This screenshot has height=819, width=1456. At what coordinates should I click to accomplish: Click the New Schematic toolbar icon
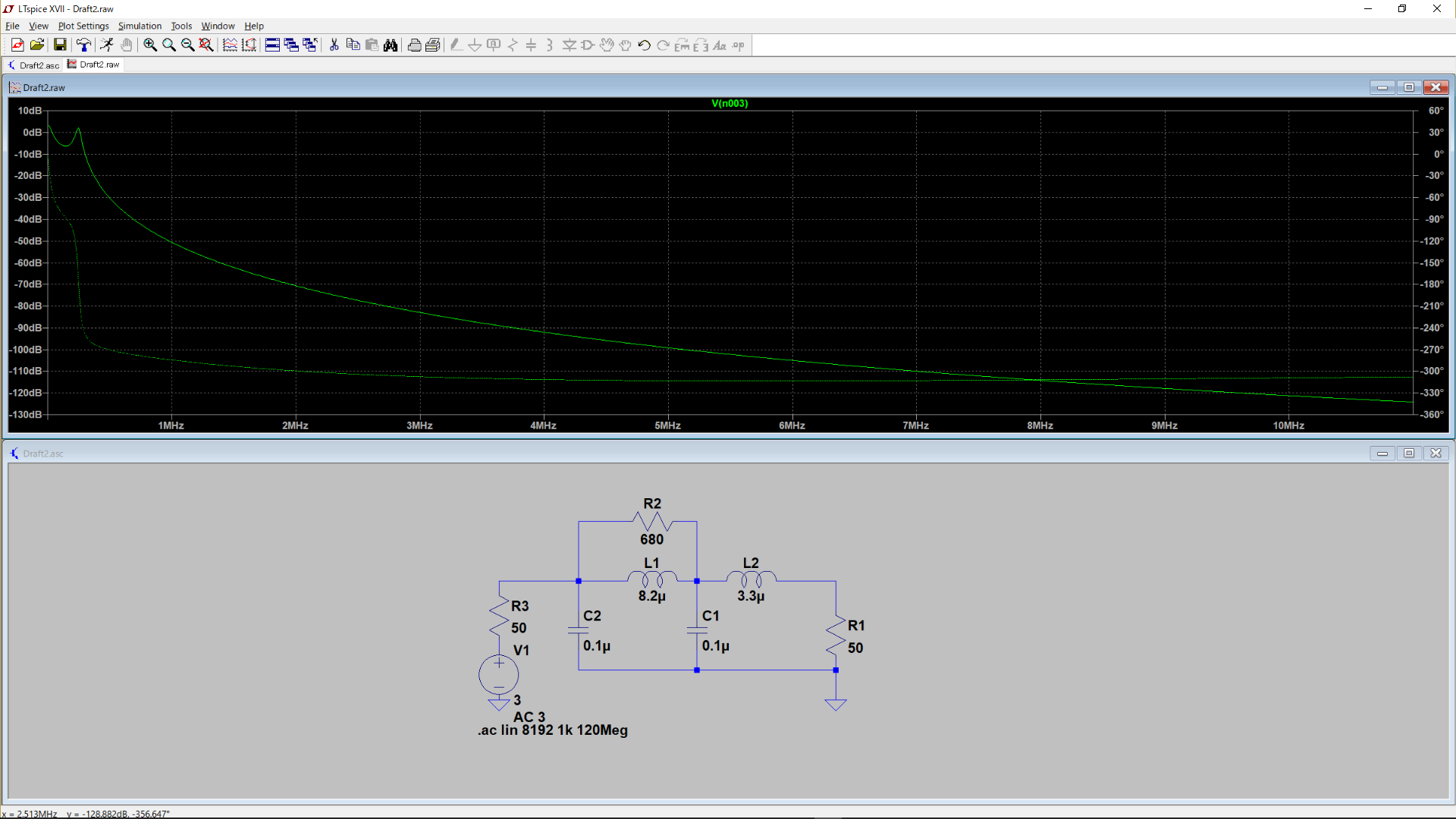17,45
